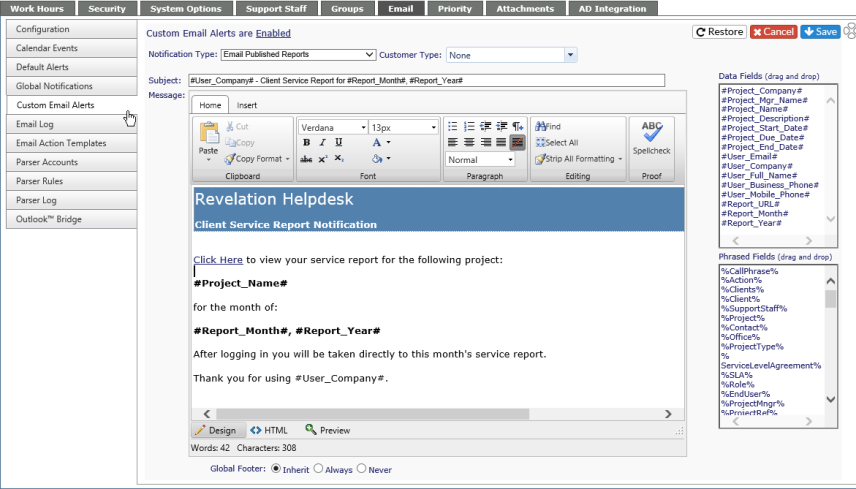Apply Italic formatting in editor toolbar
This screenshot has width=856, height=489.
tap(322, 142)
